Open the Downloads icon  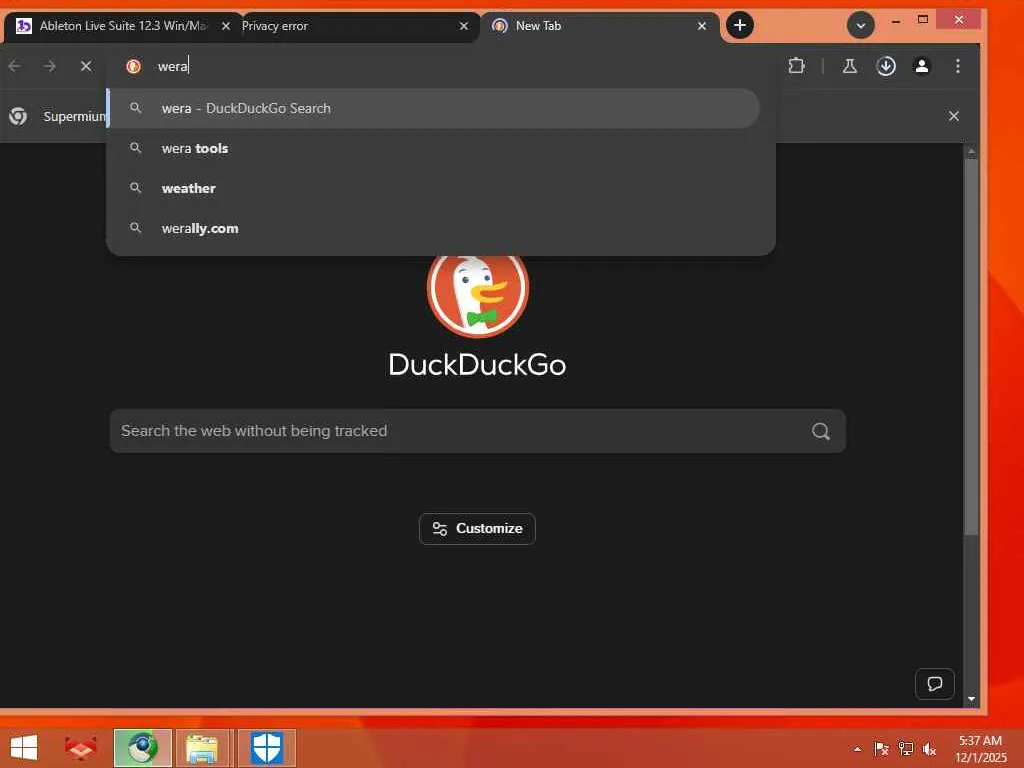(x=886, y=66)
